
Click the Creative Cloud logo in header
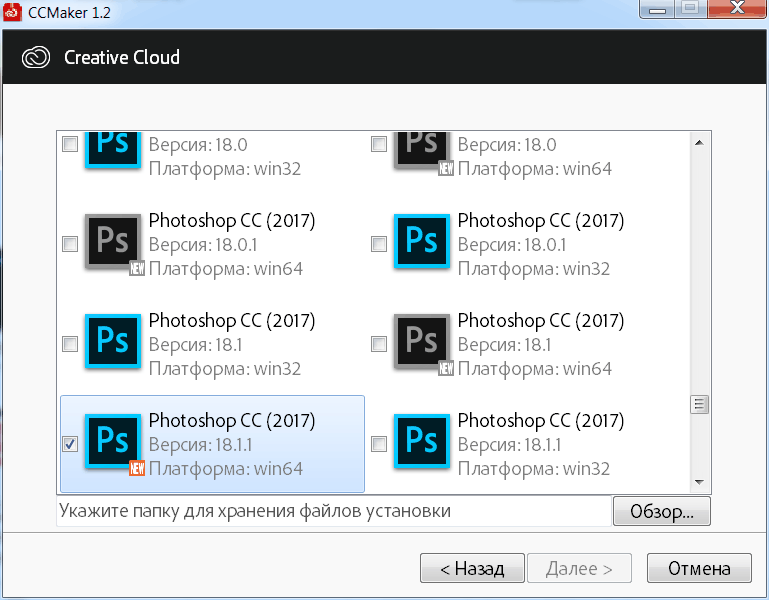pyautogui.click(x=36, y=57)
